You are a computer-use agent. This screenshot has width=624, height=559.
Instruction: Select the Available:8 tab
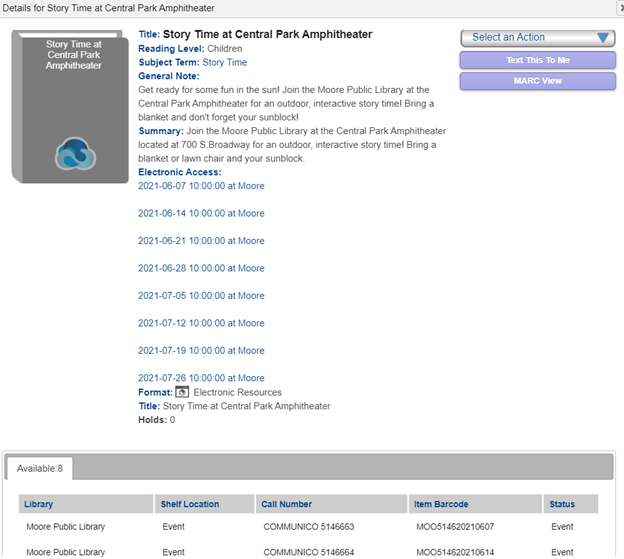(x=40, y=468)
